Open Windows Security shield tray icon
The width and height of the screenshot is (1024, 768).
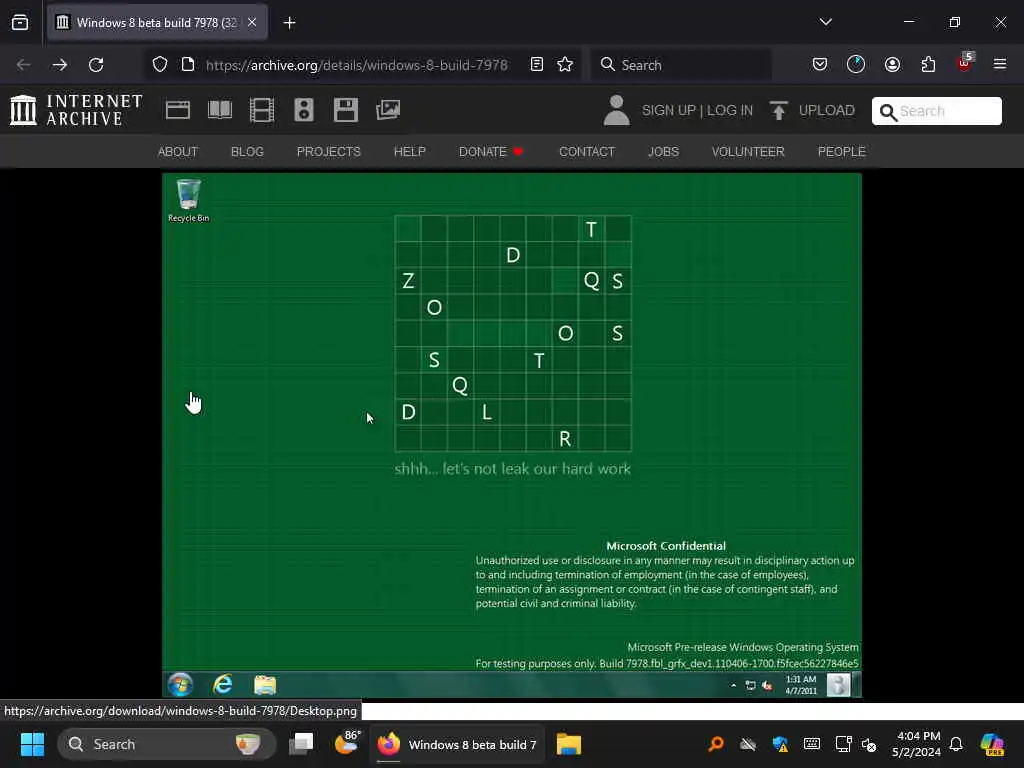pyautogui.click(x=780, y=744)
